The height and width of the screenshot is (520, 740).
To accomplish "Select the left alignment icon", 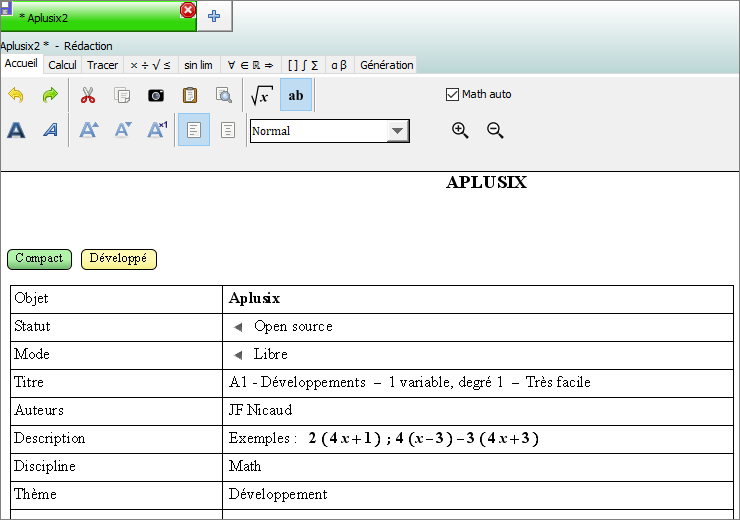I will 194,130.
